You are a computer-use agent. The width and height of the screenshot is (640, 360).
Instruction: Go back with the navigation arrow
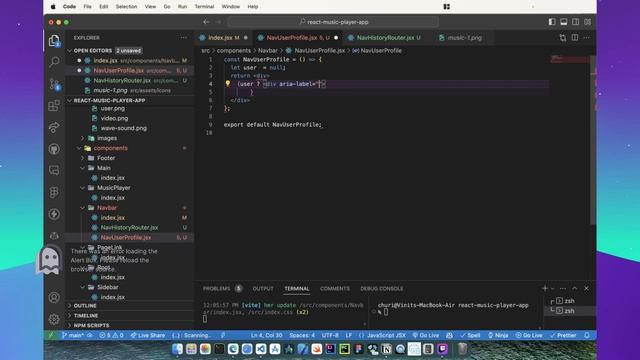point(206,22)
